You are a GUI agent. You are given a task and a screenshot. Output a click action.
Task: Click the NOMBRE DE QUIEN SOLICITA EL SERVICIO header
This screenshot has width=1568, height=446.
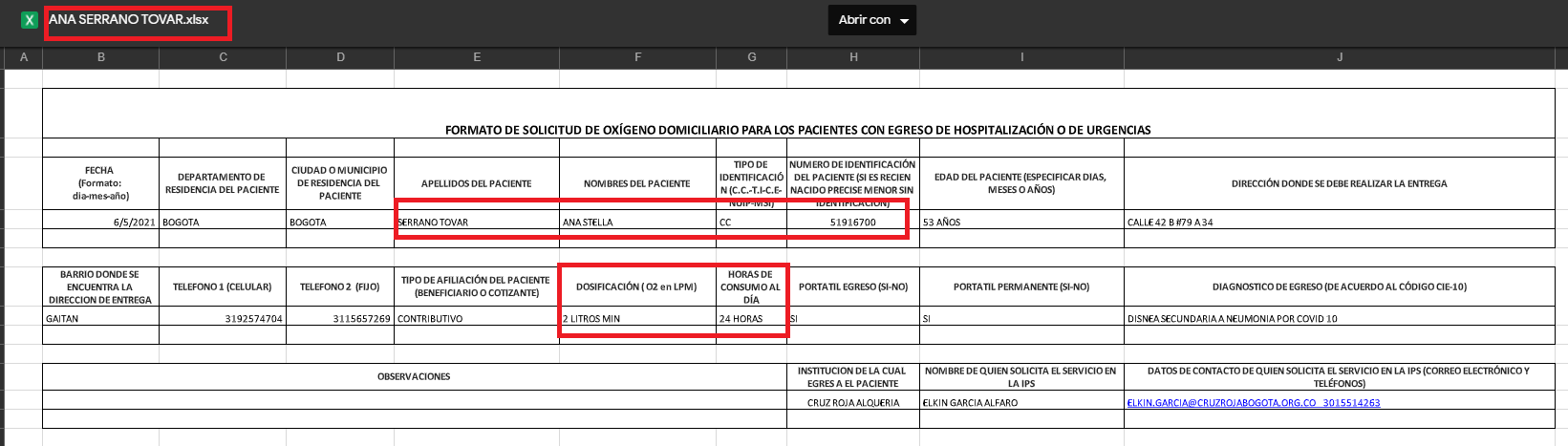[1021, 377]
